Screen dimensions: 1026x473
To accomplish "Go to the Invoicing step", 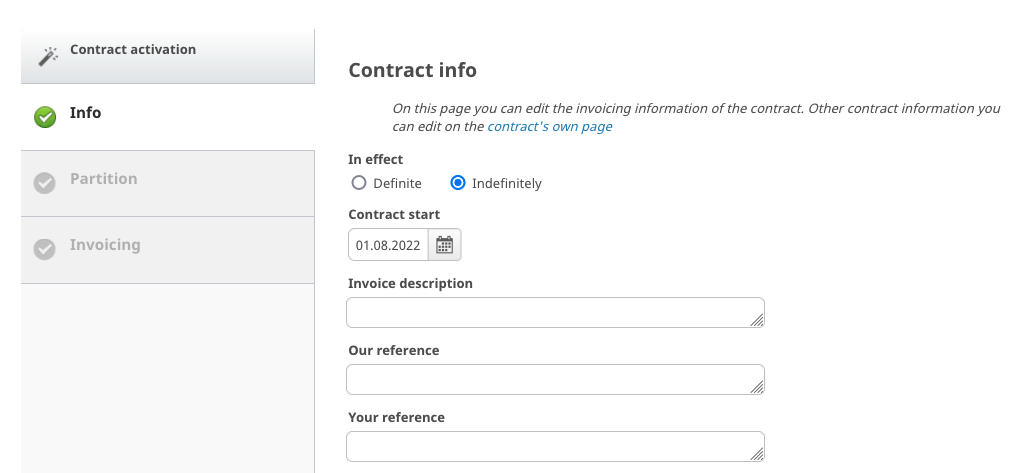I will [x=105, y=245].
